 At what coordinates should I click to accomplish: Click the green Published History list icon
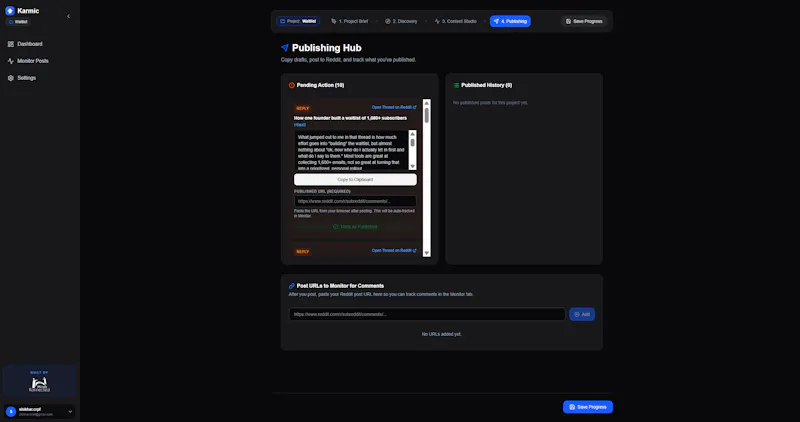456,85
